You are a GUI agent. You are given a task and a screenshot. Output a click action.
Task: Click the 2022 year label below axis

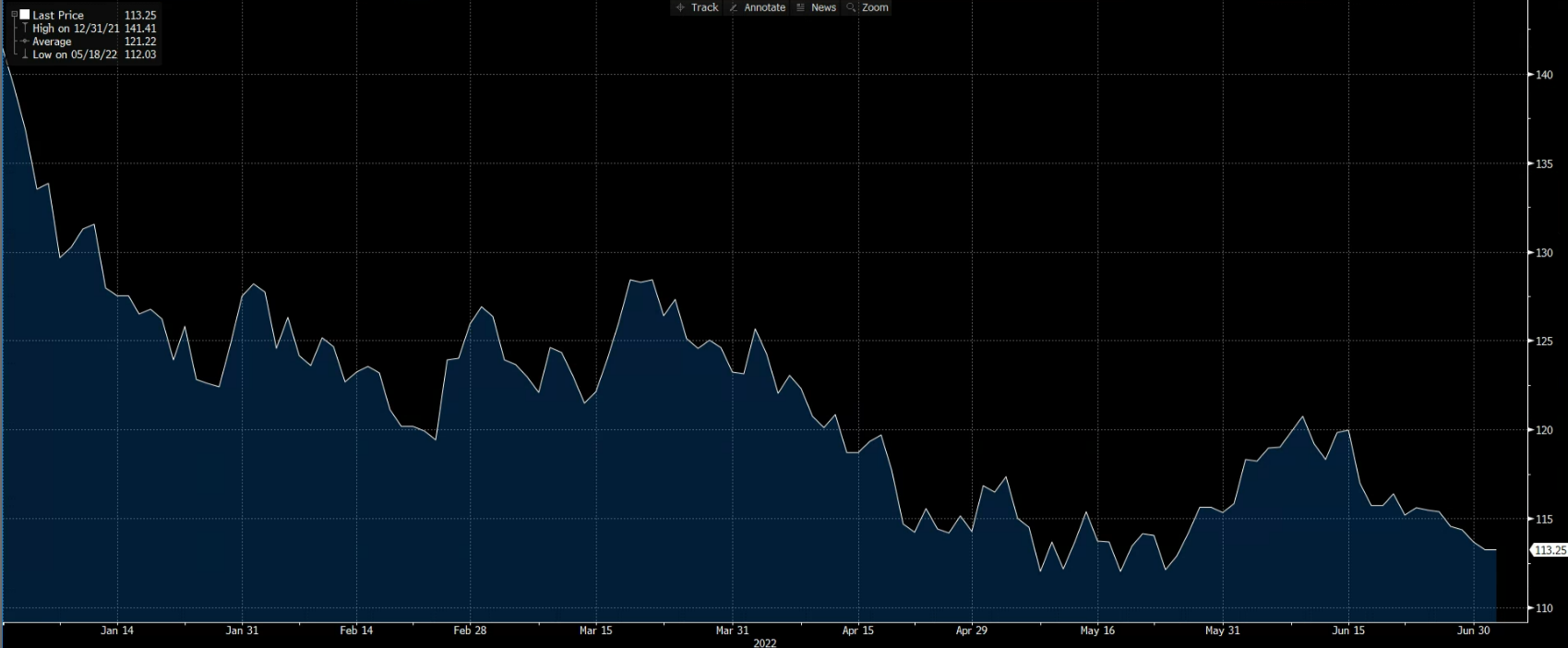click(765, 642)
